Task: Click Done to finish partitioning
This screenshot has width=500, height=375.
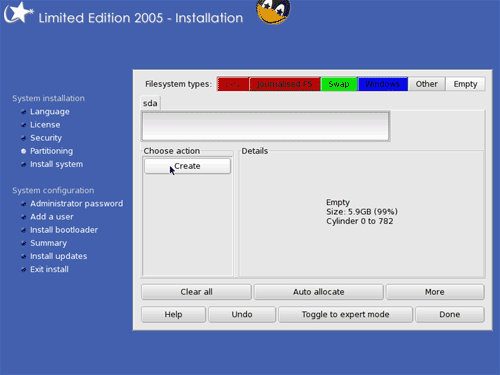Action: [x=450, y=314]
